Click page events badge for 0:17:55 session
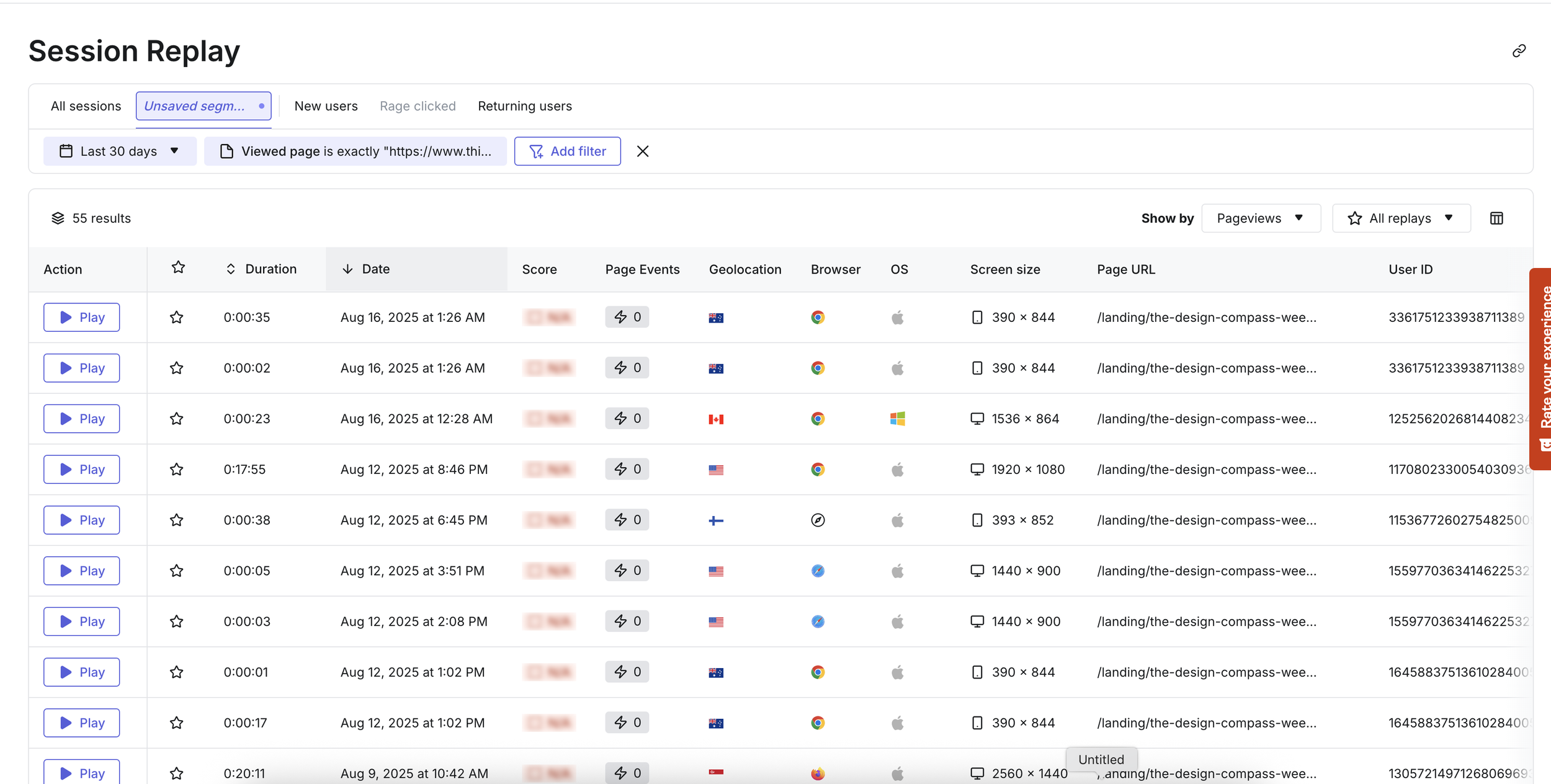This screenshot has width=1551, height=784. click(627, 470)
